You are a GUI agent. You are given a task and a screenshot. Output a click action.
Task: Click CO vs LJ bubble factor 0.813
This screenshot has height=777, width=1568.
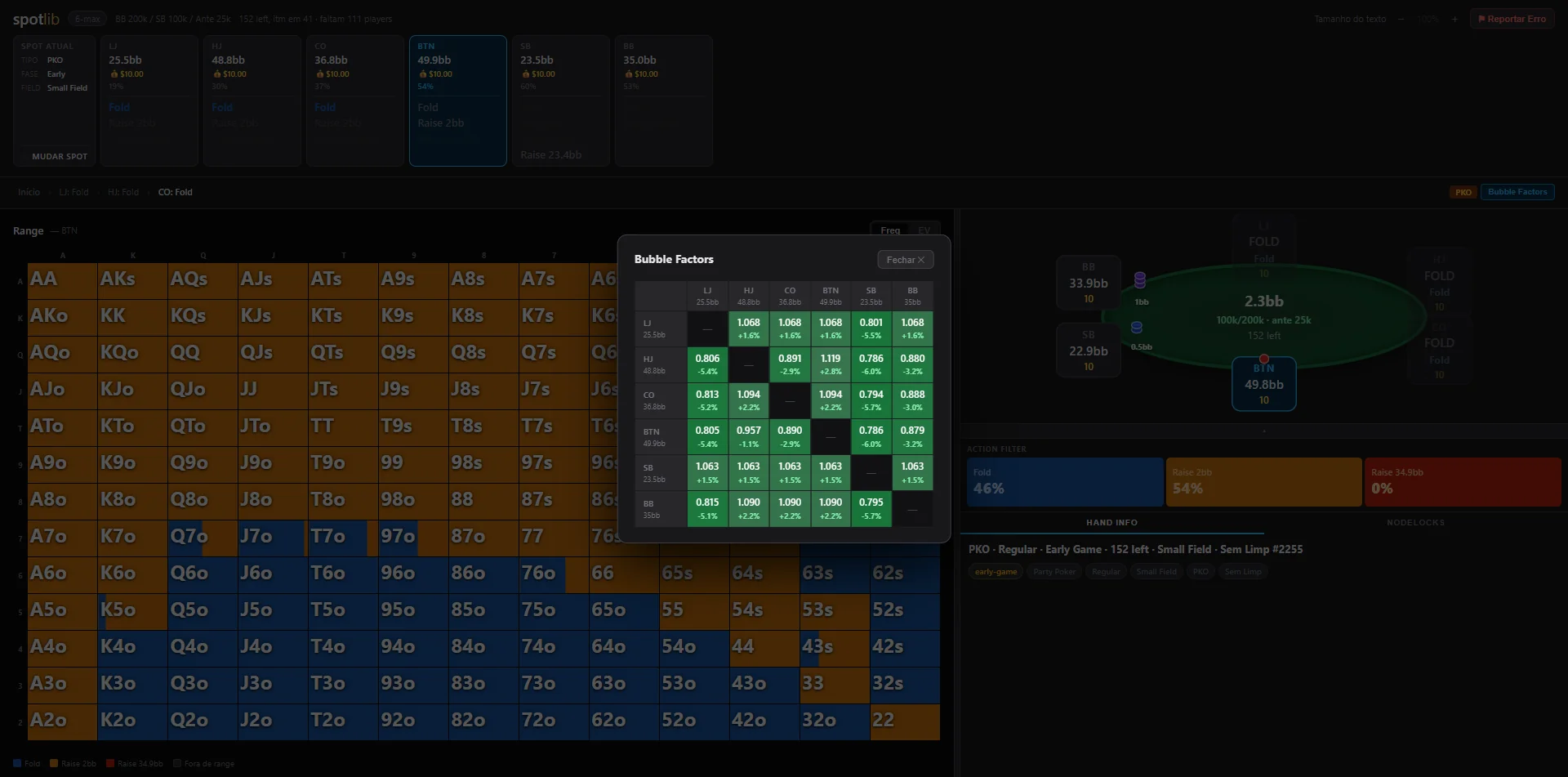[x=707, y=400]
